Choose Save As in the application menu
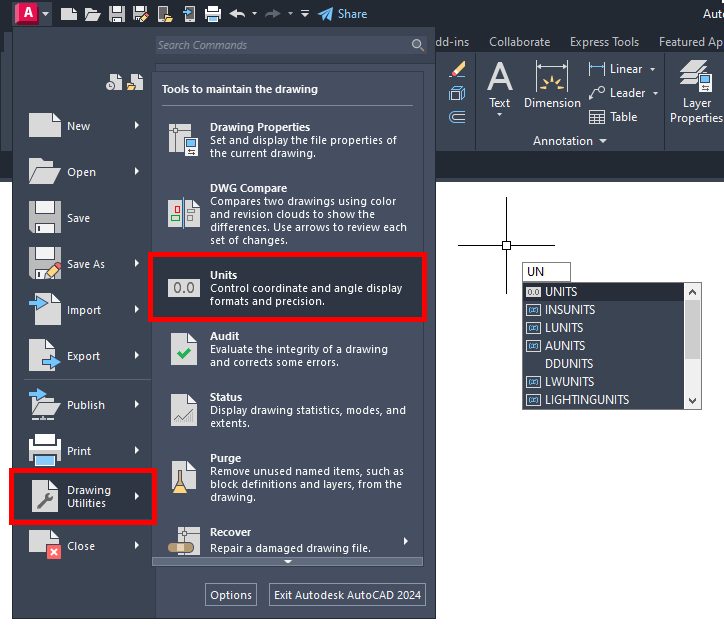Viewport: 724px width, 634px height. click(84, 264)
